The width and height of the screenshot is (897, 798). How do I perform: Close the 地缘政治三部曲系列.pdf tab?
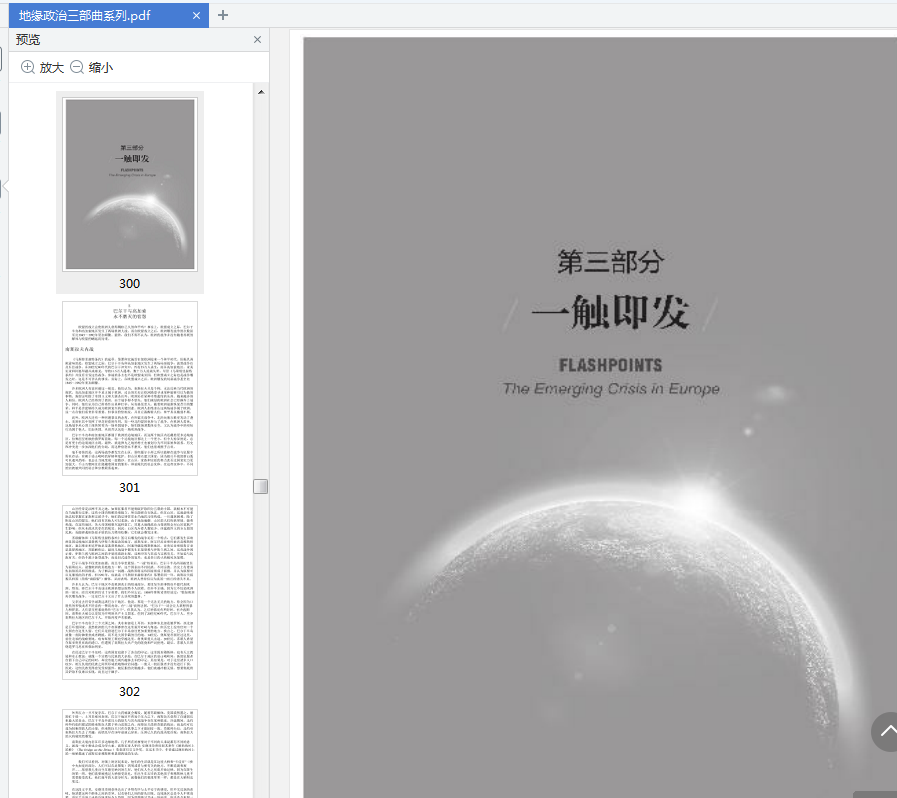coord(196,15)
